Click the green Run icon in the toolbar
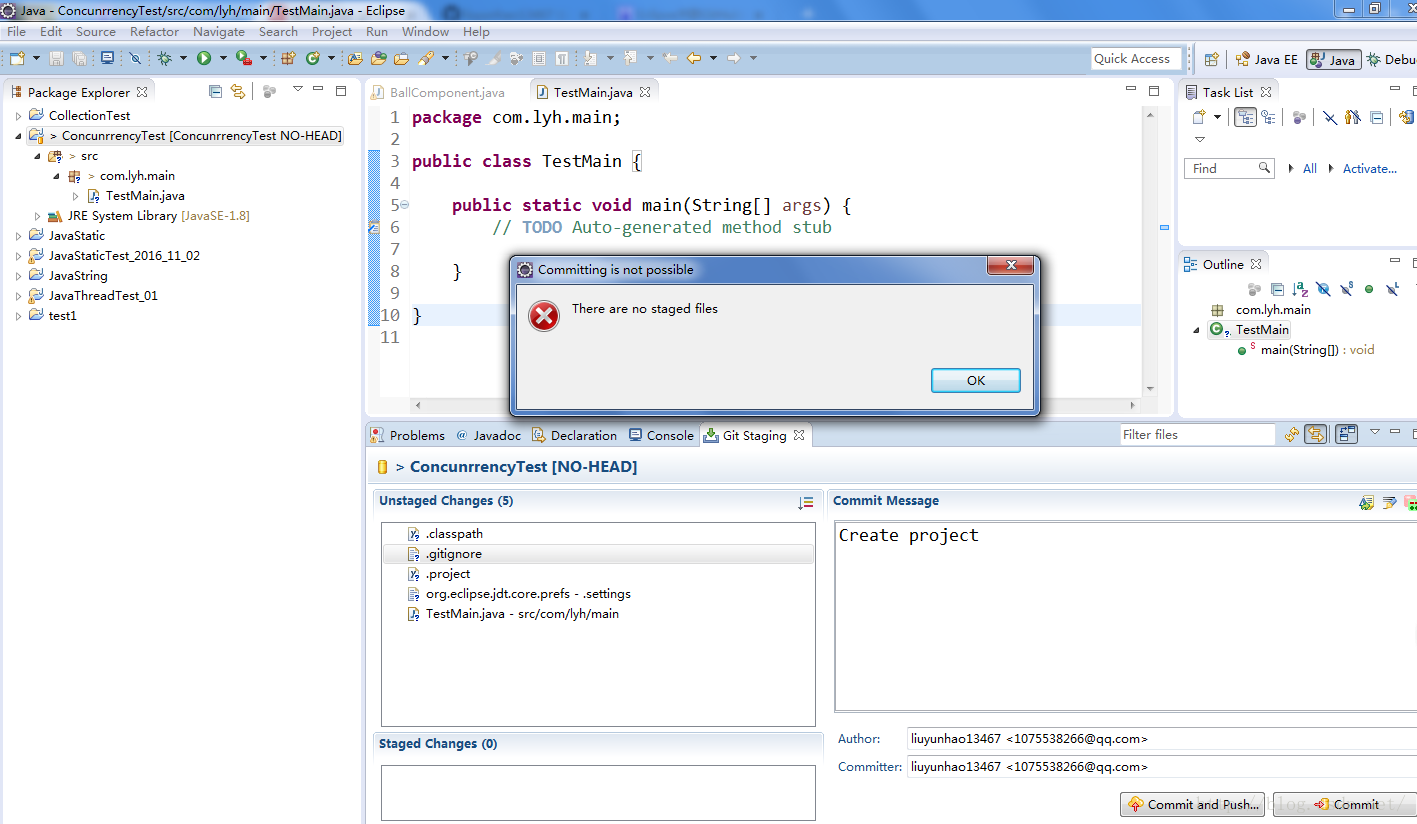This screenshot has width=1417, height=824. 204,58
